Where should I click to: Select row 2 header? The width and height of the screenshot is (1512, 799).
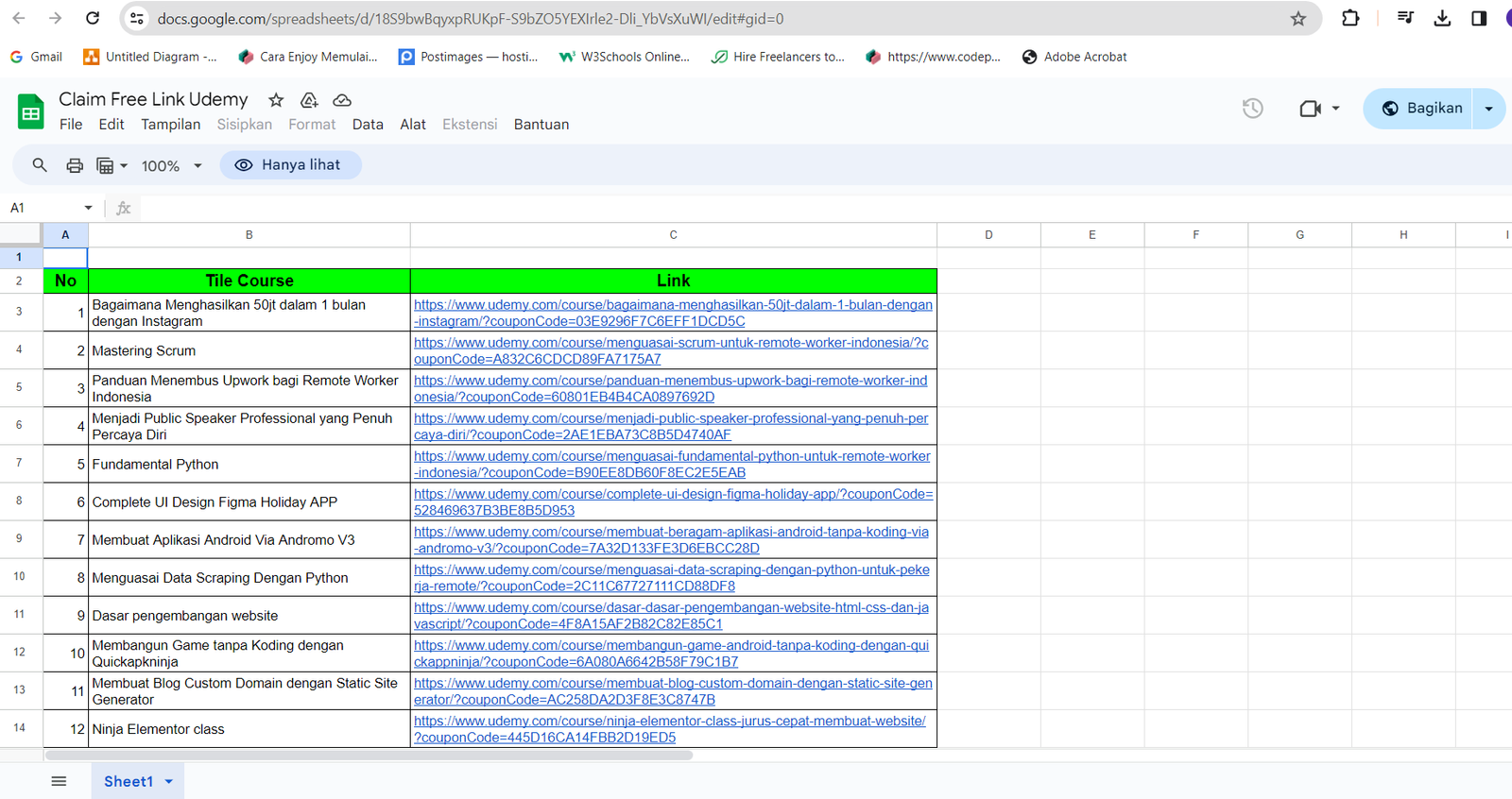[x=19, y=280]
